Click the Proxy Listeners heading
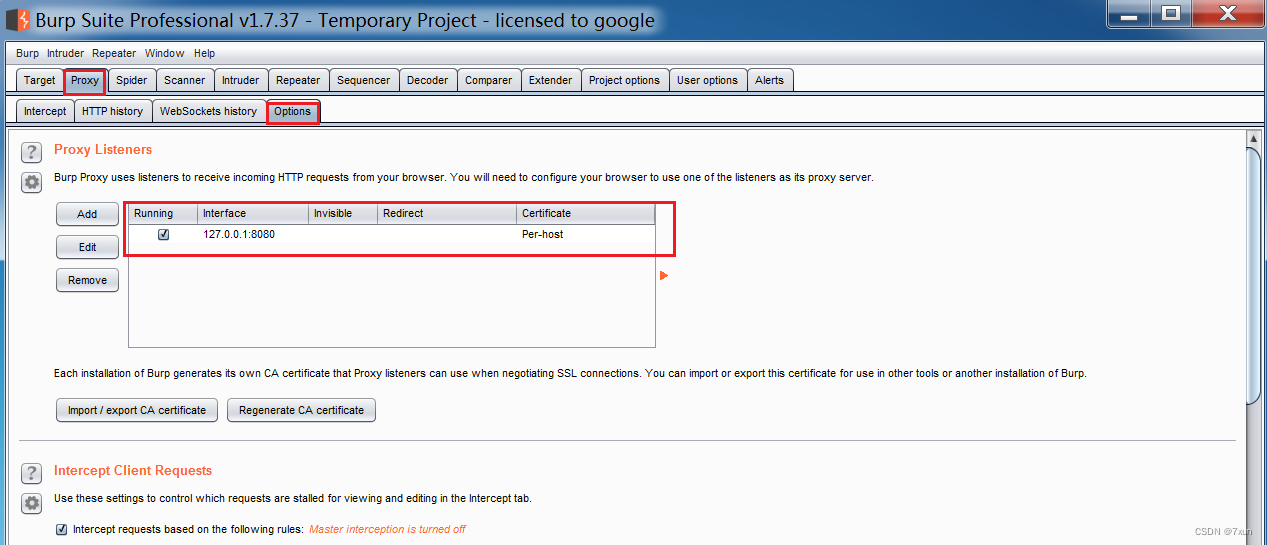 point(103,149)
